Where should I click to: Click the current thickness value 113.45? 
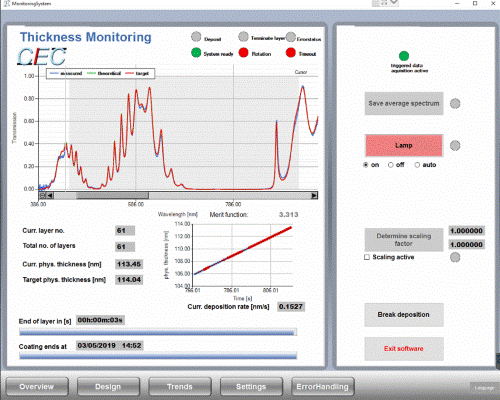129,264
